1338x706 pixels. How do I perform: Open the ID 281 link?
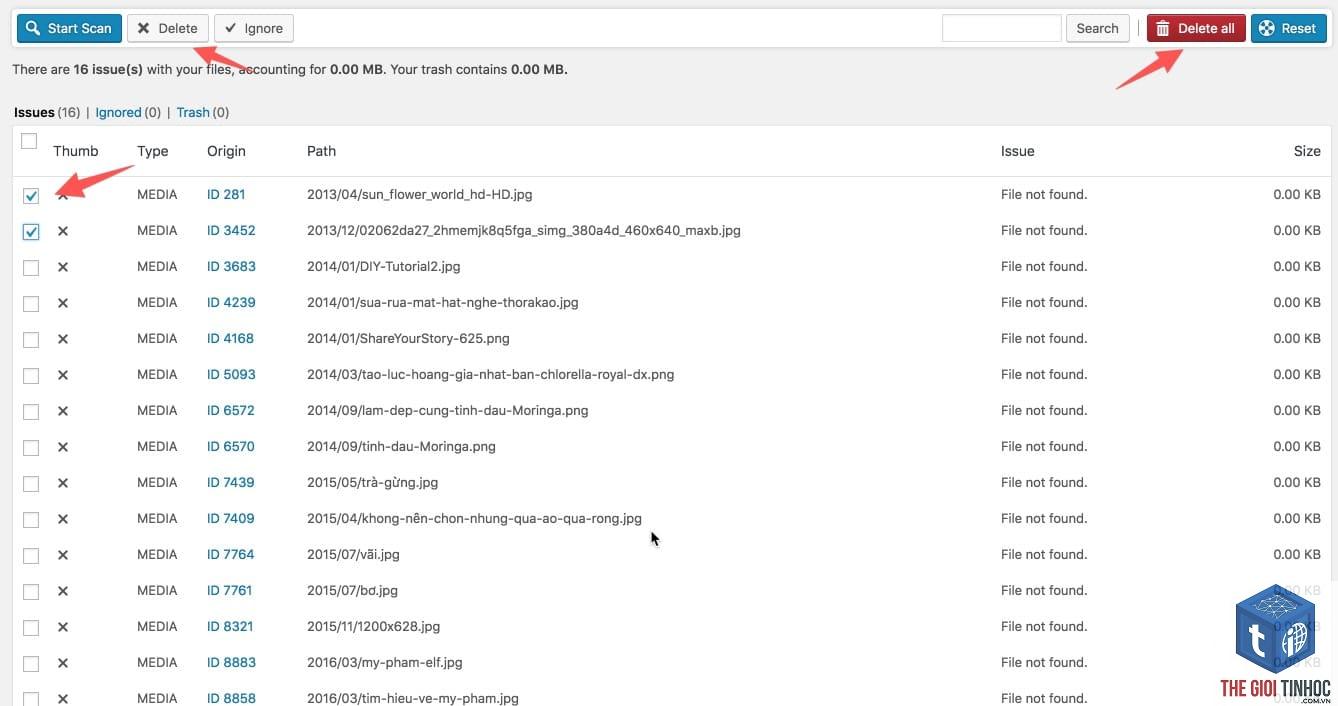tap(226, 194)
